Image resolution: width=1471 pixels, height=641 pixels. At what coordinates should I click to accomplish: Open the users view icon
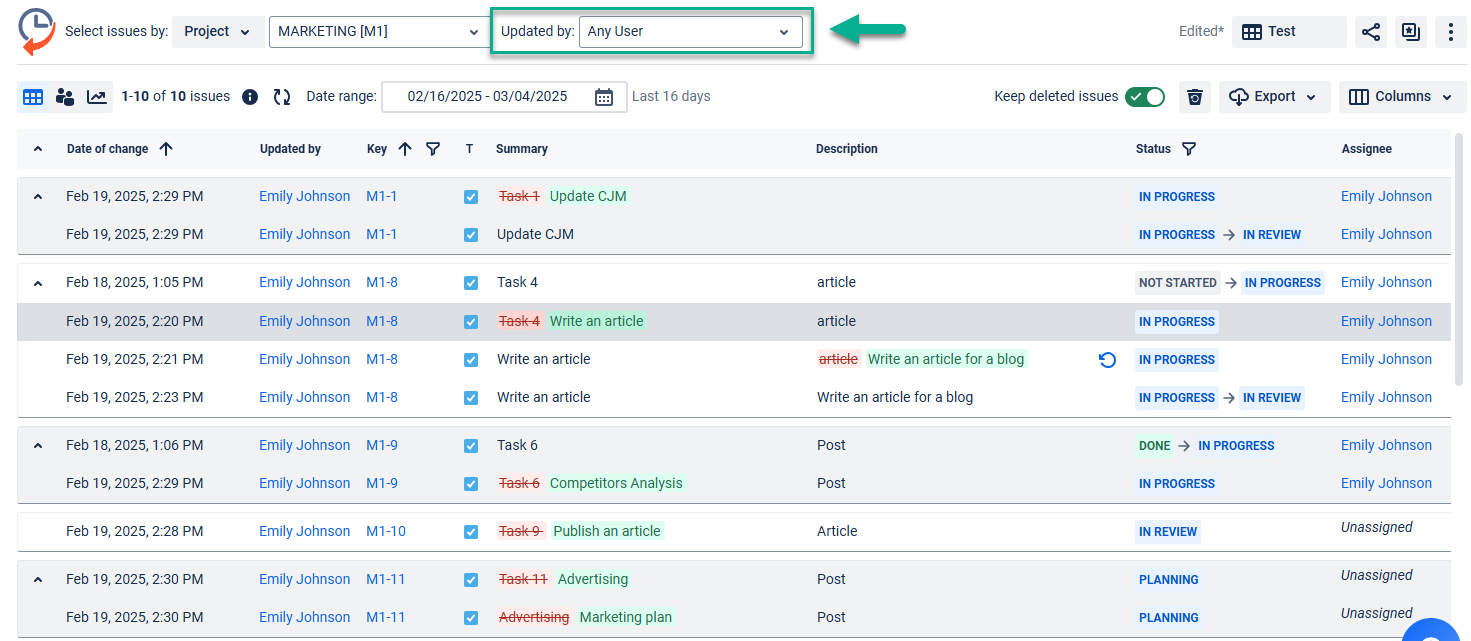tap(65, 97)
